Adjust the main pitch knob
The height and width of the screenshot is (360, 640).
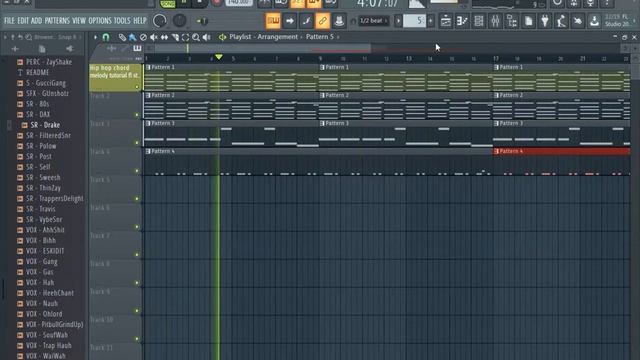179,20
